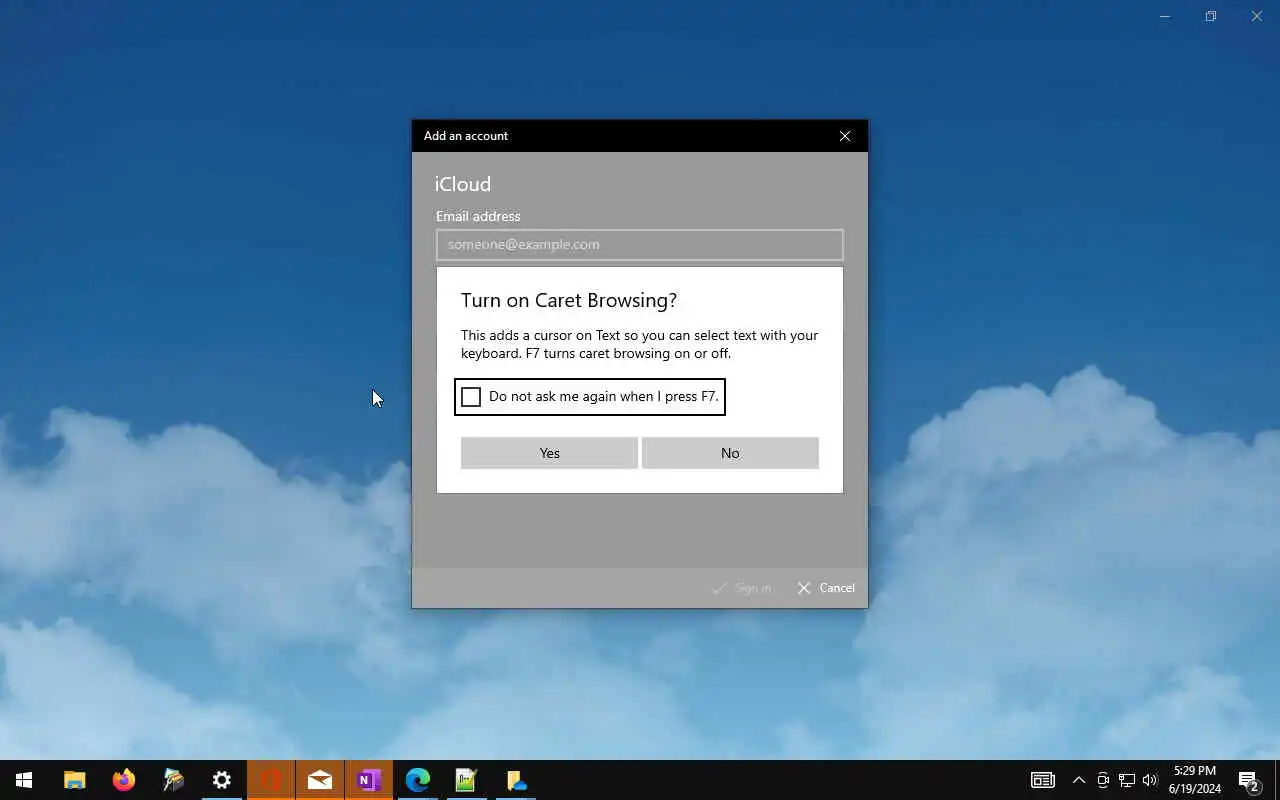Launch Firefox from the taskbar
1280x800 pixels.
pyautogui.click(x=123, y=780)
